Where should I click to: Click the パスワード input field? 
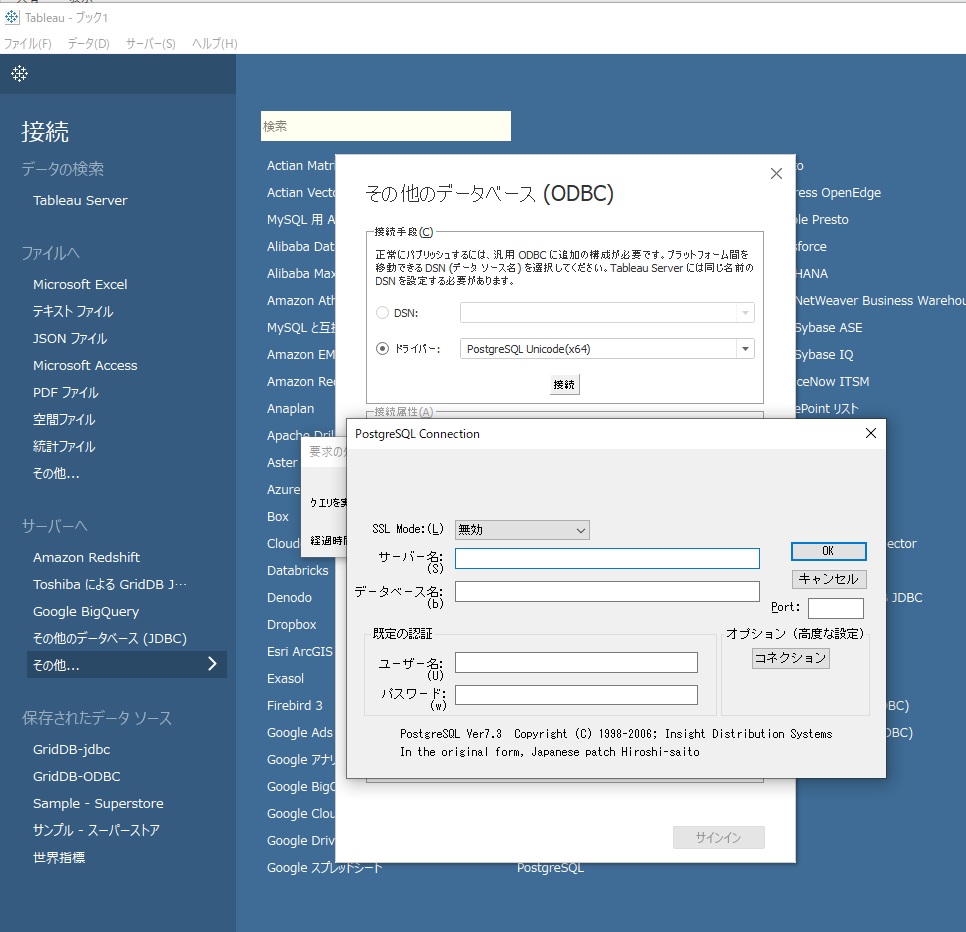click(x=576, y=695)
